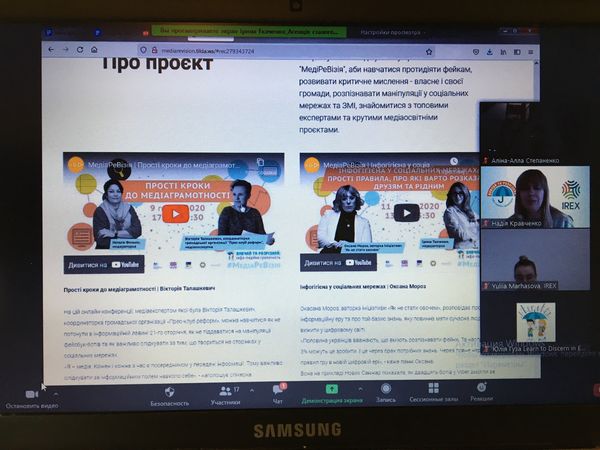
Task: Play the 'Інфогігієна у соціальних мережах' video
Action: tap(406, 212)
